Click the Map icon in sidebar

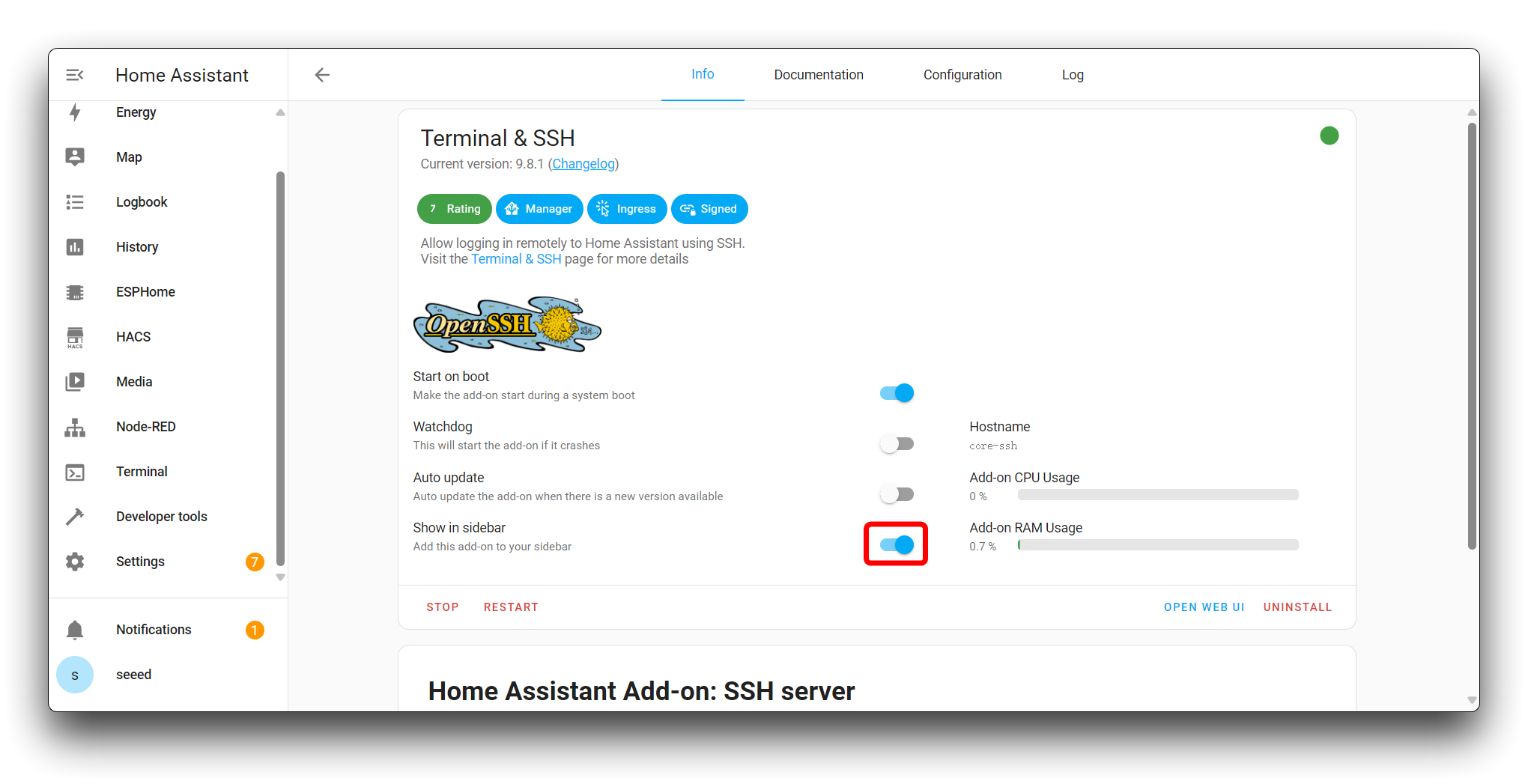75,157
